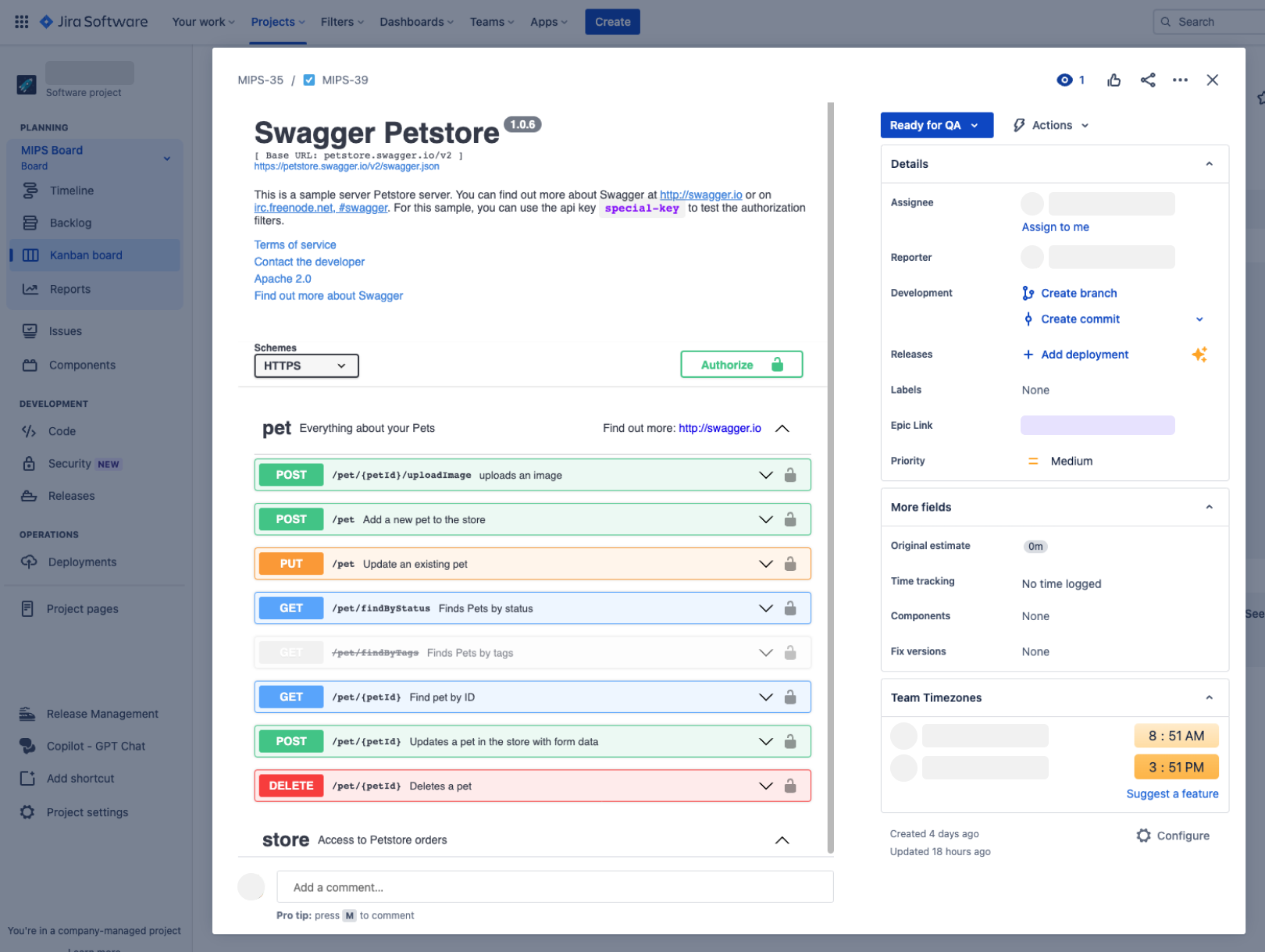Click the 3:51 PM time badge
This screenshot has height=952, width=1265.
(x=1176, y=767)
